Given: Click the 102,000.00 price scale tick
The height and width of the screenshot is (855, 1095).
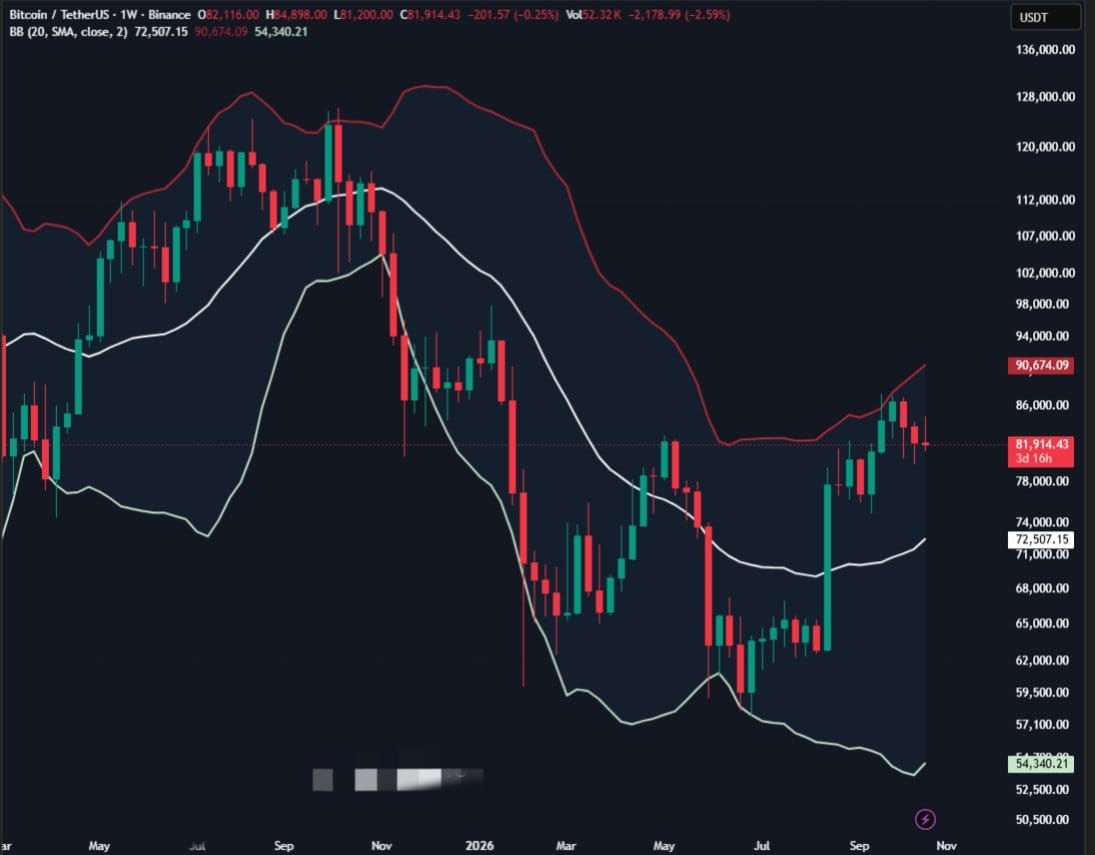Looking at the screenshot, I should click(x=1045, y=273).
